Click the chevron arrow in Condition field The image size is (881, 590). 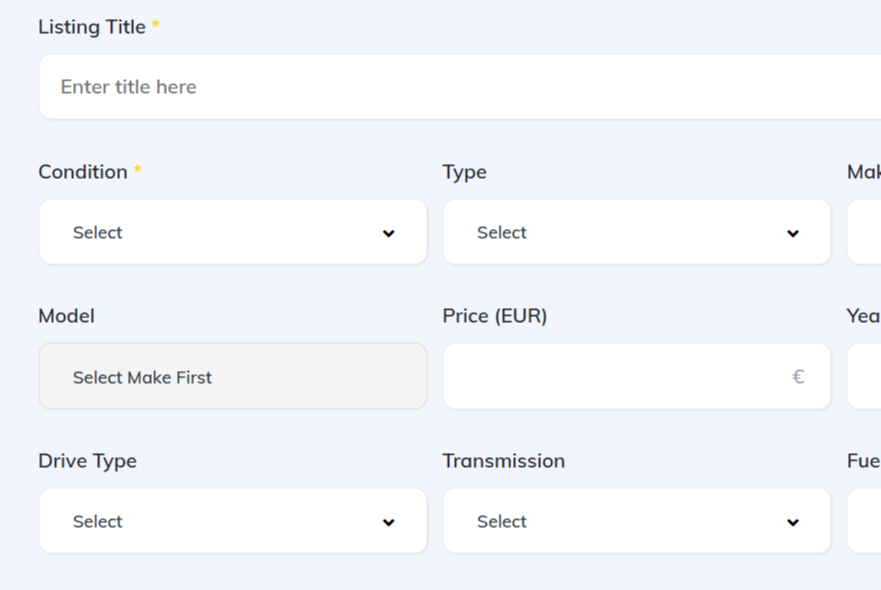click(x=389, y=234)
